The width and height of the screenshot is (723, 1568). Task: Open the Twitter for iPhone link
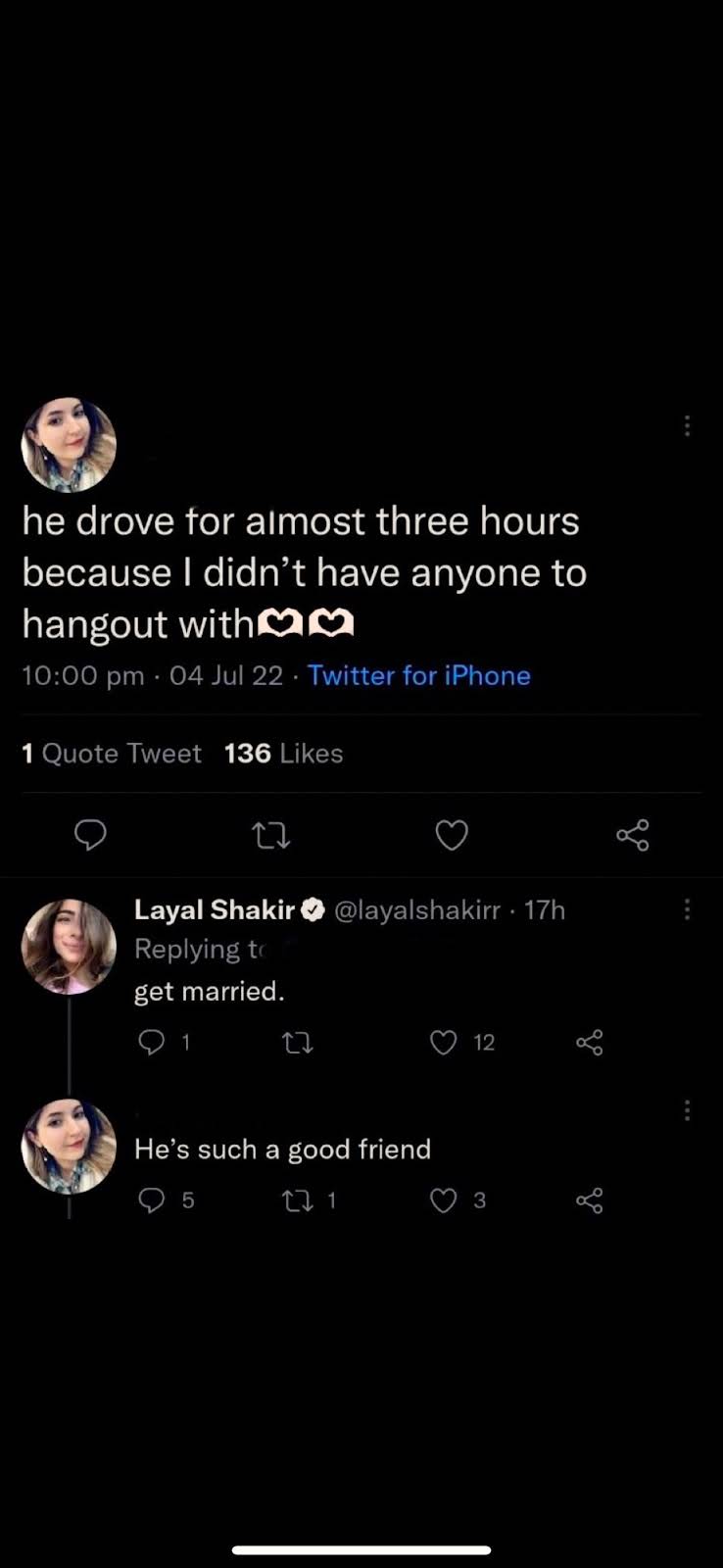tap(419, 675)
